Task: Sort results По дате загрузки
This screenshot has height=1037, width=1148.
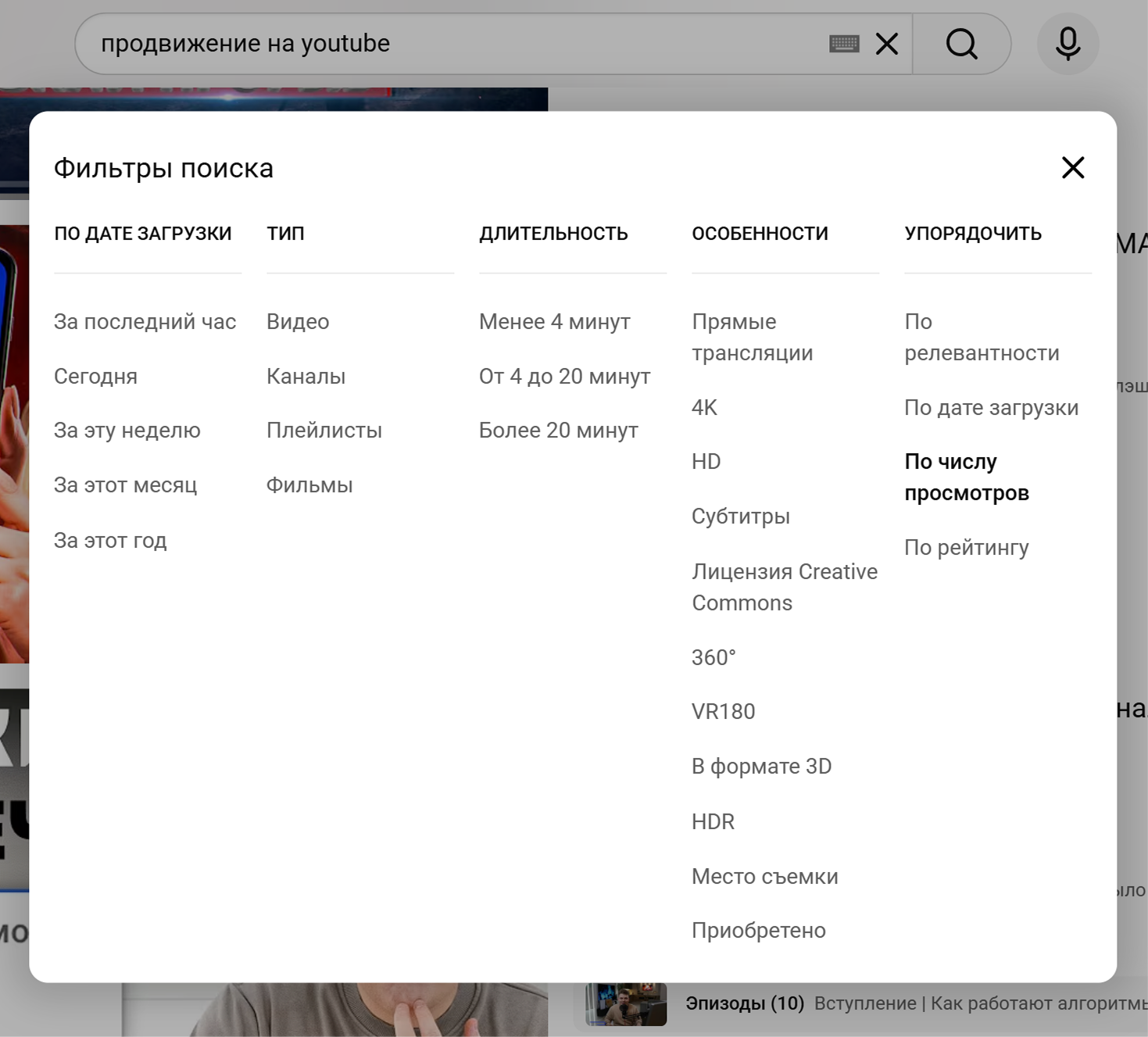Action: click(992, 407)
